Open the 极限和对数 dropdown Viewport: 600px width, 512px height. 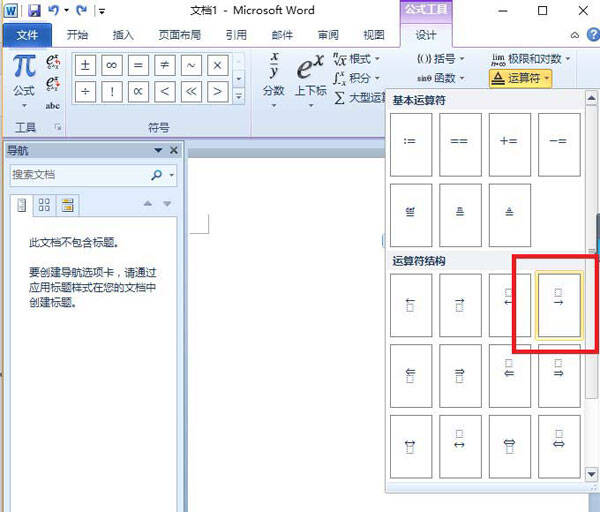[531, 59]
